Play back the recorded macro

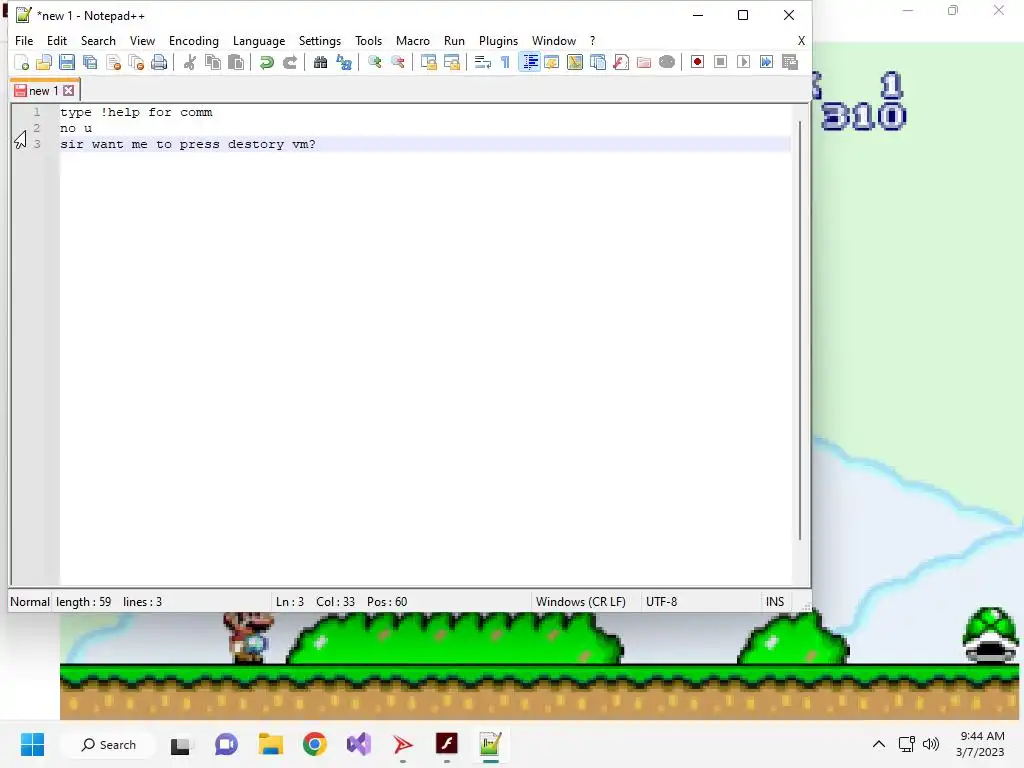743,62
